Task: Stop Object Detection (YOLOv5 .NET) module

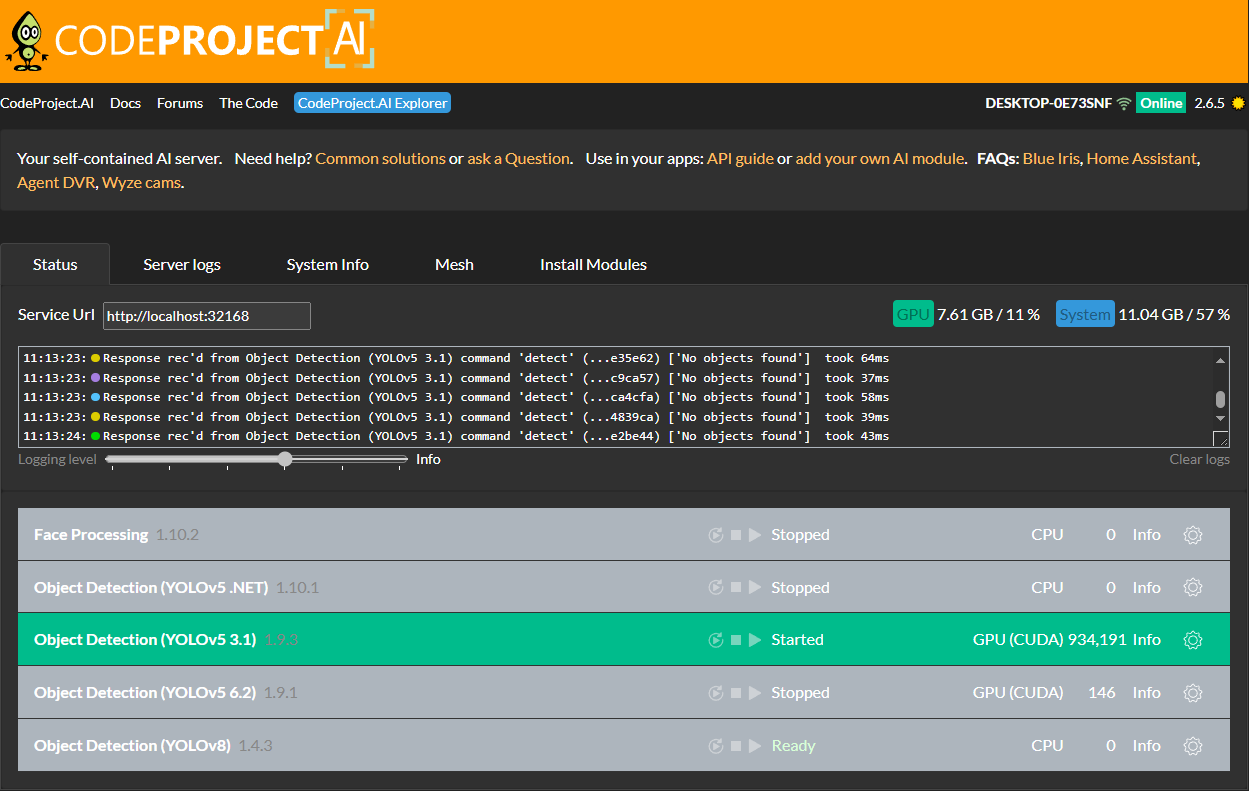Action: (736, 587)
